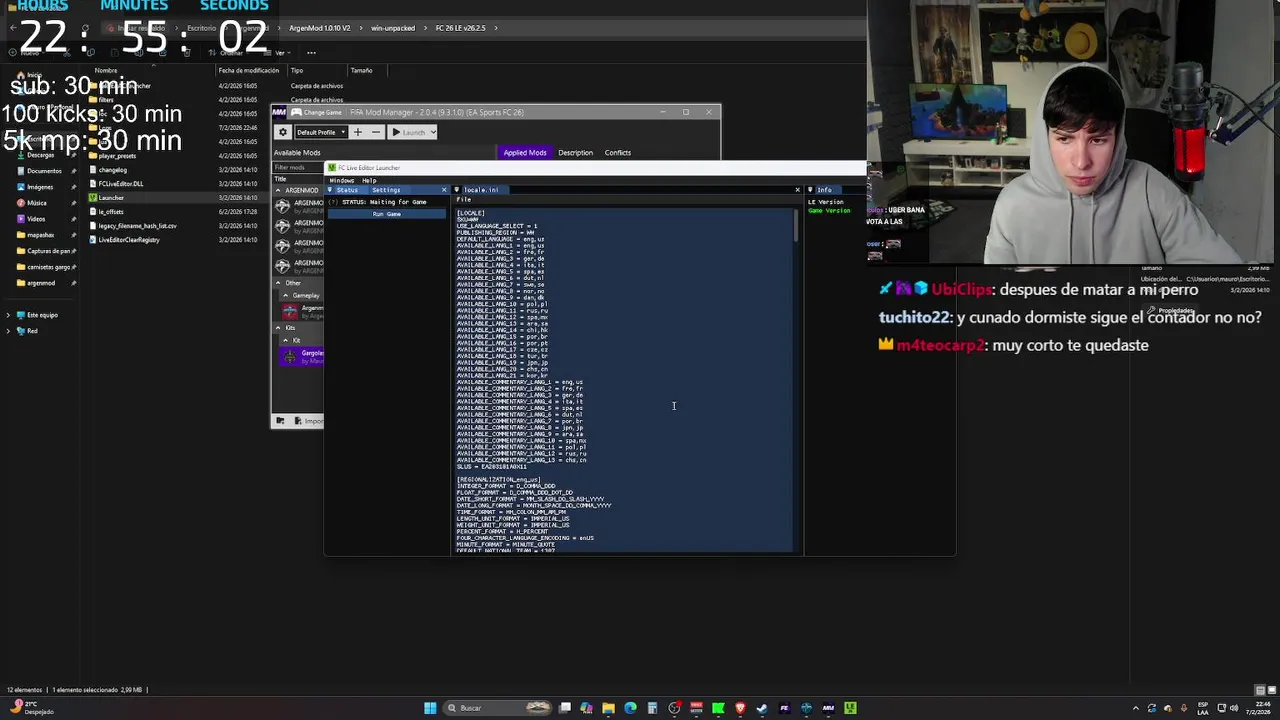Open the player_presets folder
This screenshot has width=1280, height=720.
coord(116,156)
